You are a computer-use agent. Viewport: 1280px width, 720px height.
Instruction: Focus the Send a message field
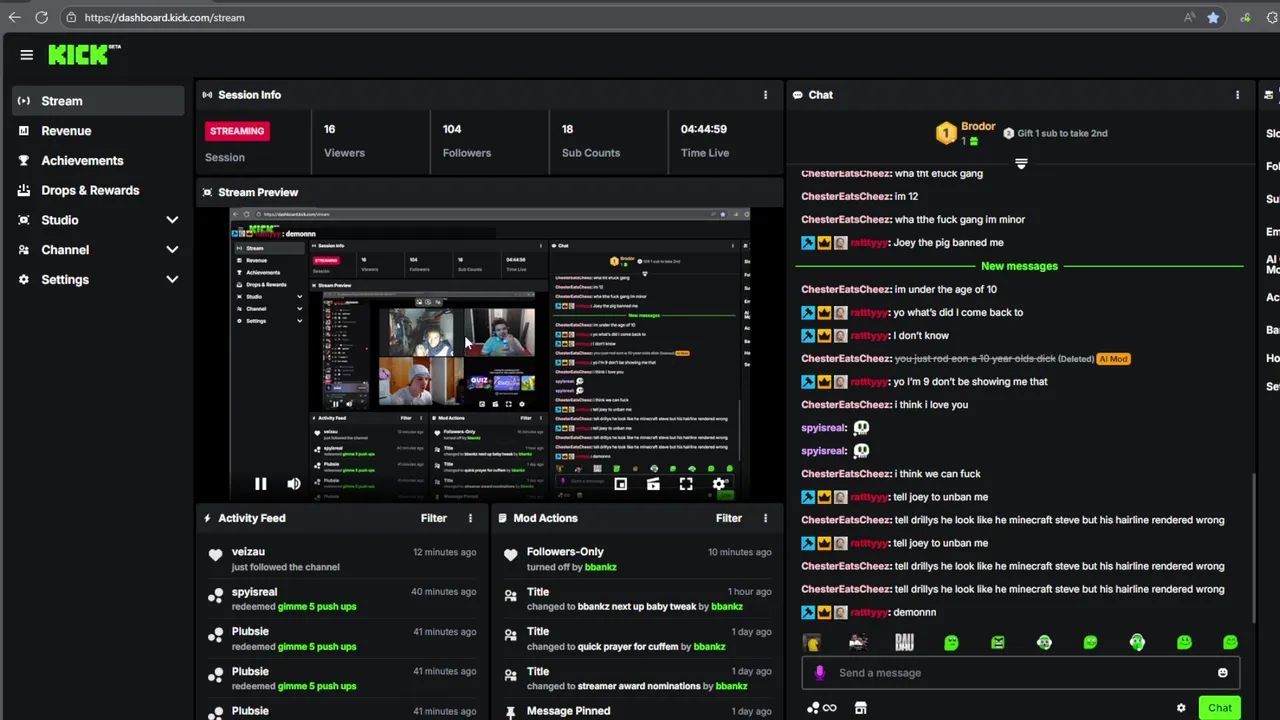[1021, 673]
